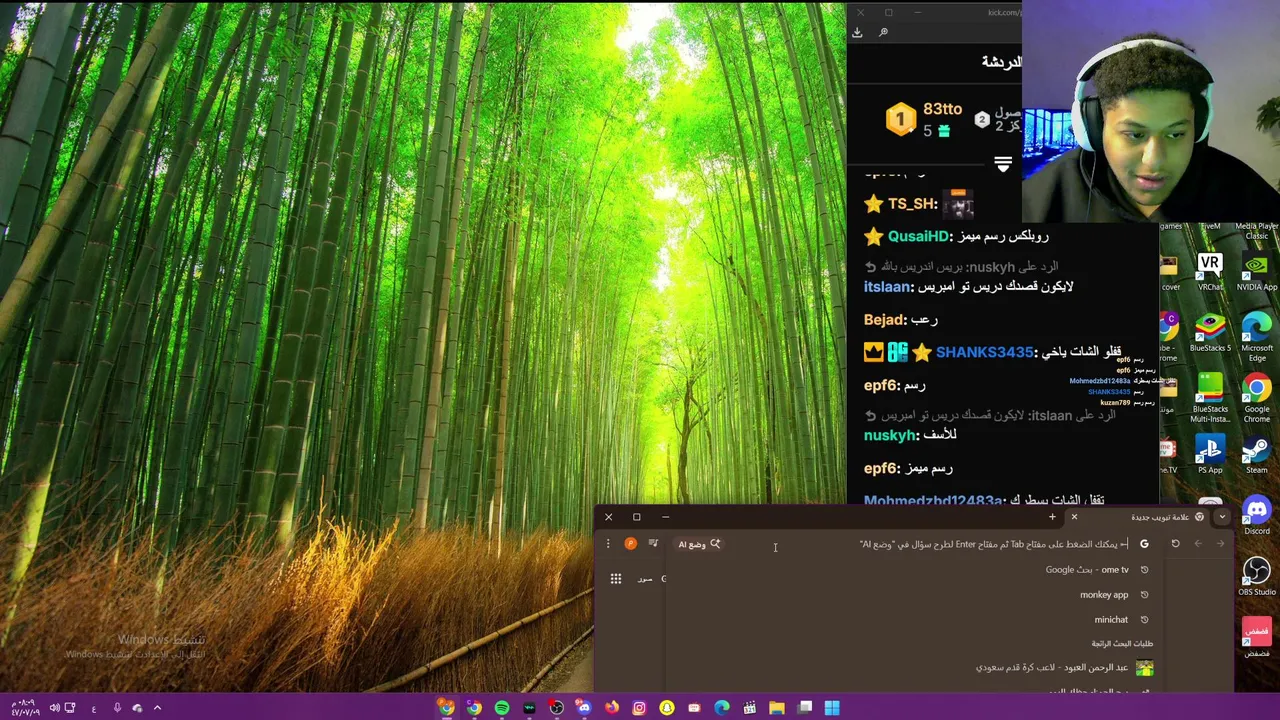Open the Kick chat leaderboard collapse icon
This screenshot has height=720, width=1280.
point(1003,164)
